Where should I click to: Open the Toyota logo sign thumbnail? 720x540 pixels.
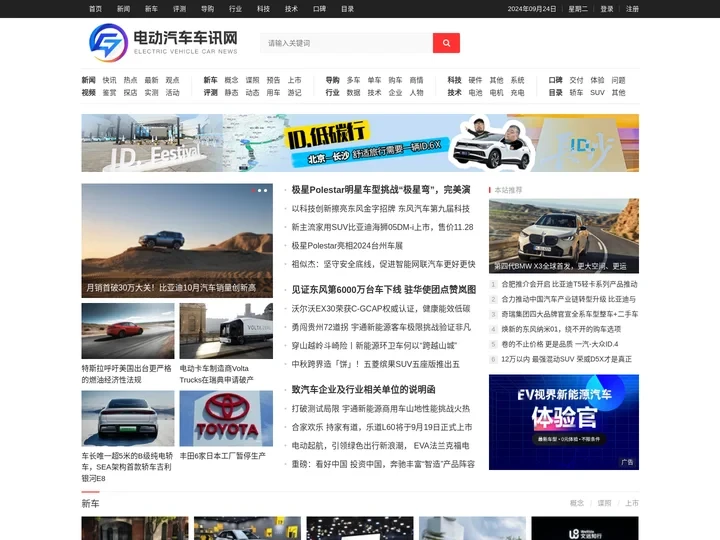pos(226,418)
